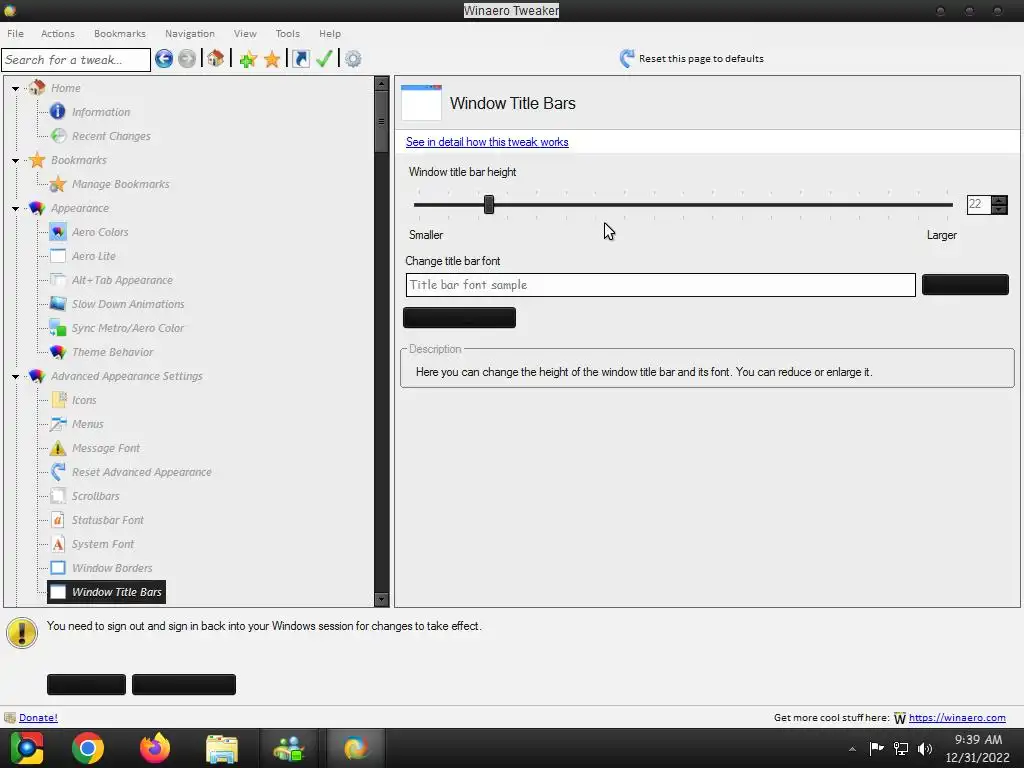This screenshot has height=768, width=1024.
Task: Click the volume speaker tray icon
Action: click(925, 749)
